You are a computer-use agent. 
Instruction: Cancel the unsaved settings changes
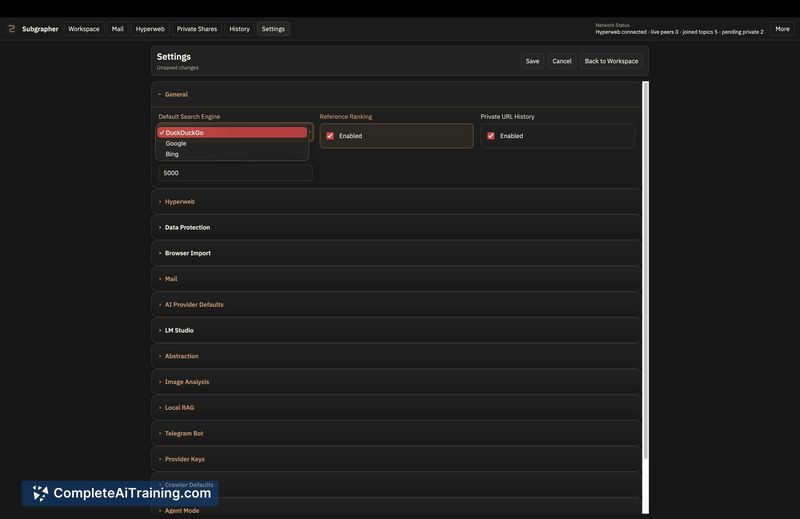pyautogui.click(x=562, y=61)
